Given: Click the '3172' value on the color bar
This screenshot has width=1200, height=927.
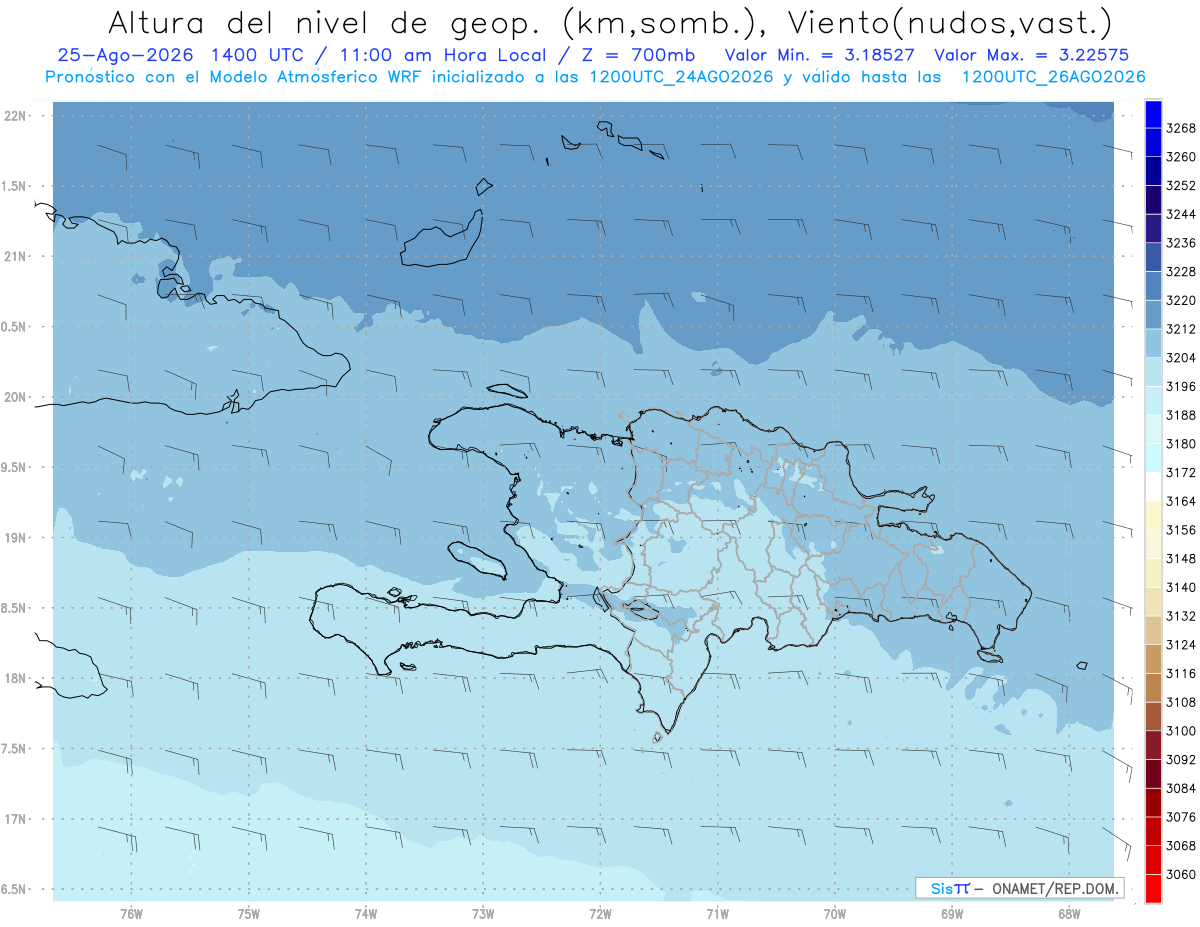Looking at the screenshot, I should click(x=1181, y=472).
